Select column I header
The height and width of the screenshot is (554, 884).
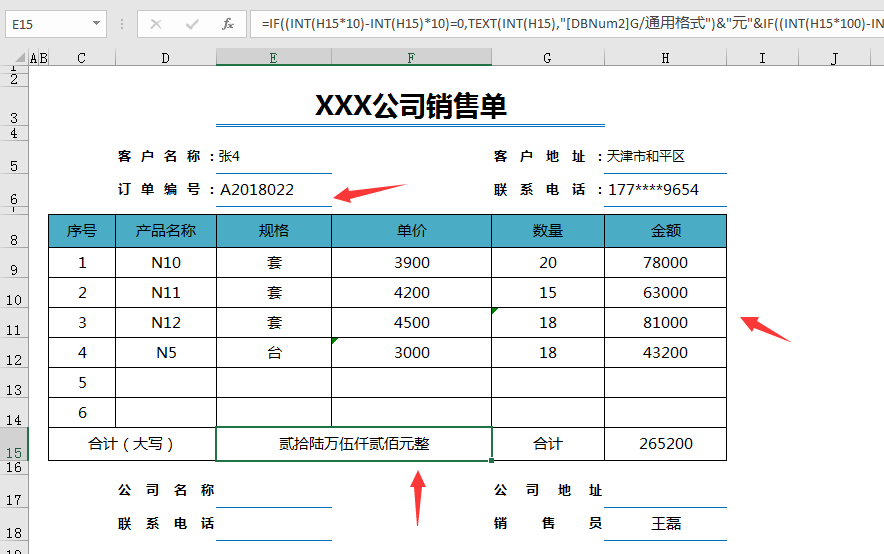point(762,58)
